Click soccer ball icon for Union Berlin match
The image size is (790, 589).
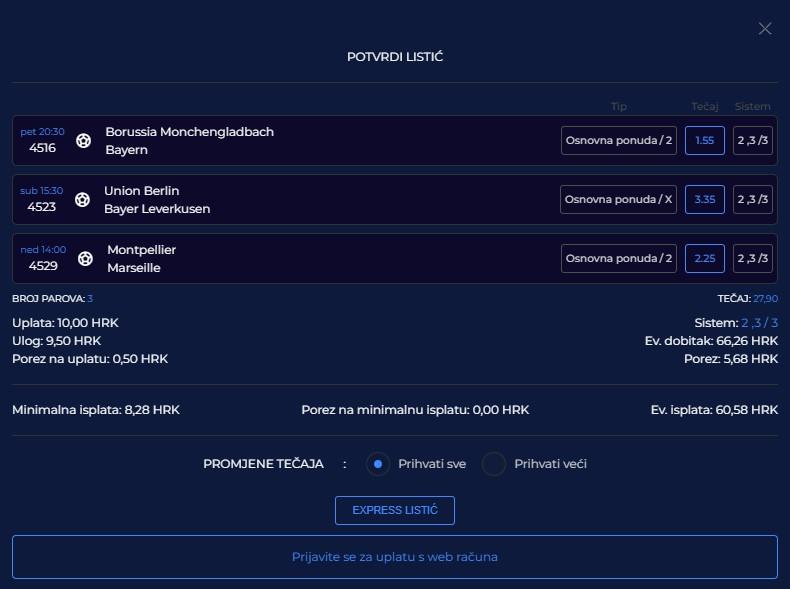tap(83, 200)
